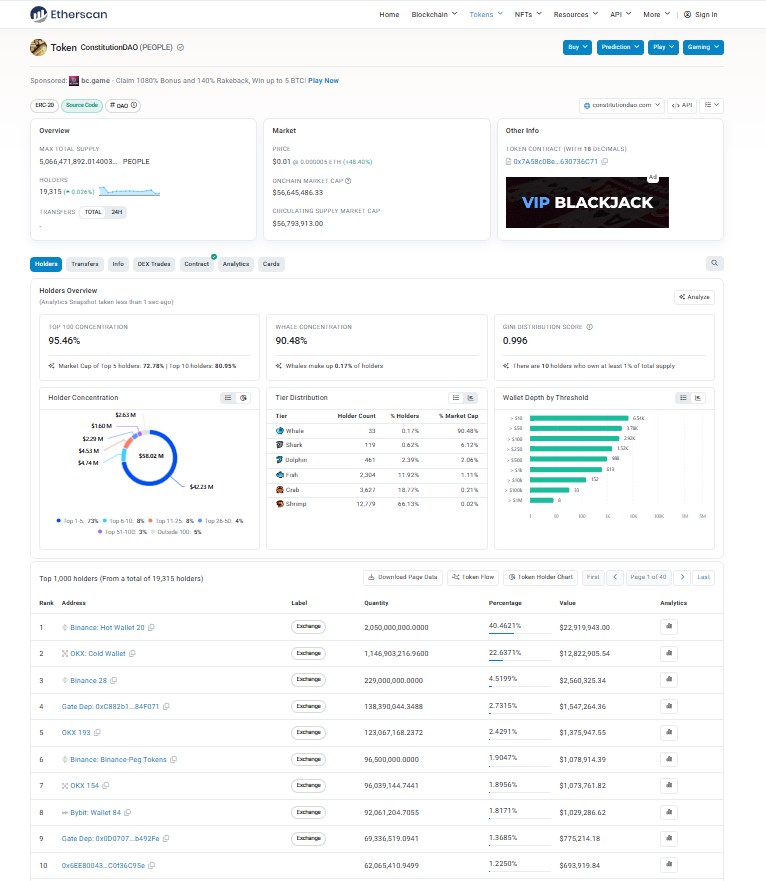The width and height of the screenshot is (766, 881).
Task: Click the Analyze button
Action: [694, 297]
